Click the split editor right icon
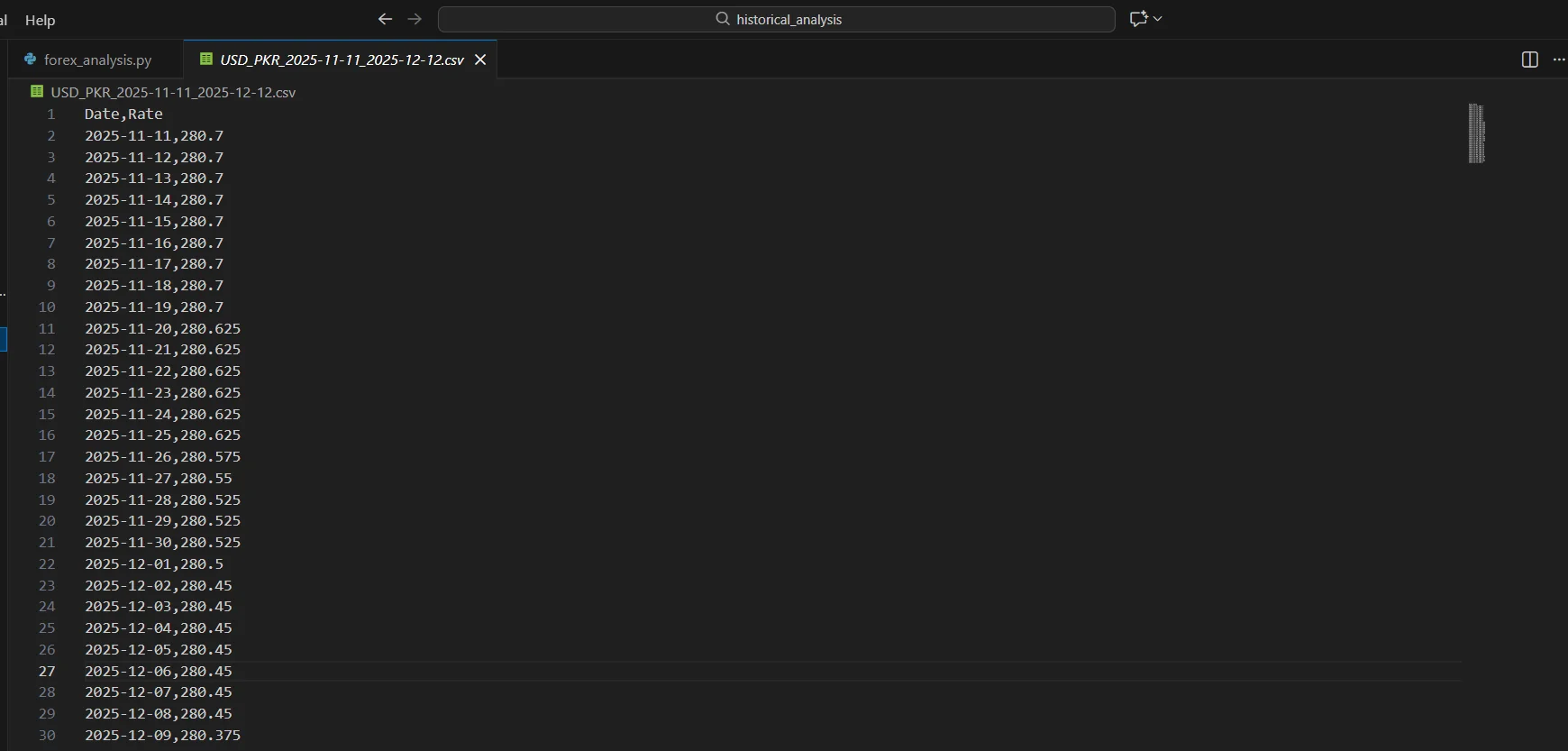The width and height of the screenshot is (1568, 751). click(x=1529, y=60)
